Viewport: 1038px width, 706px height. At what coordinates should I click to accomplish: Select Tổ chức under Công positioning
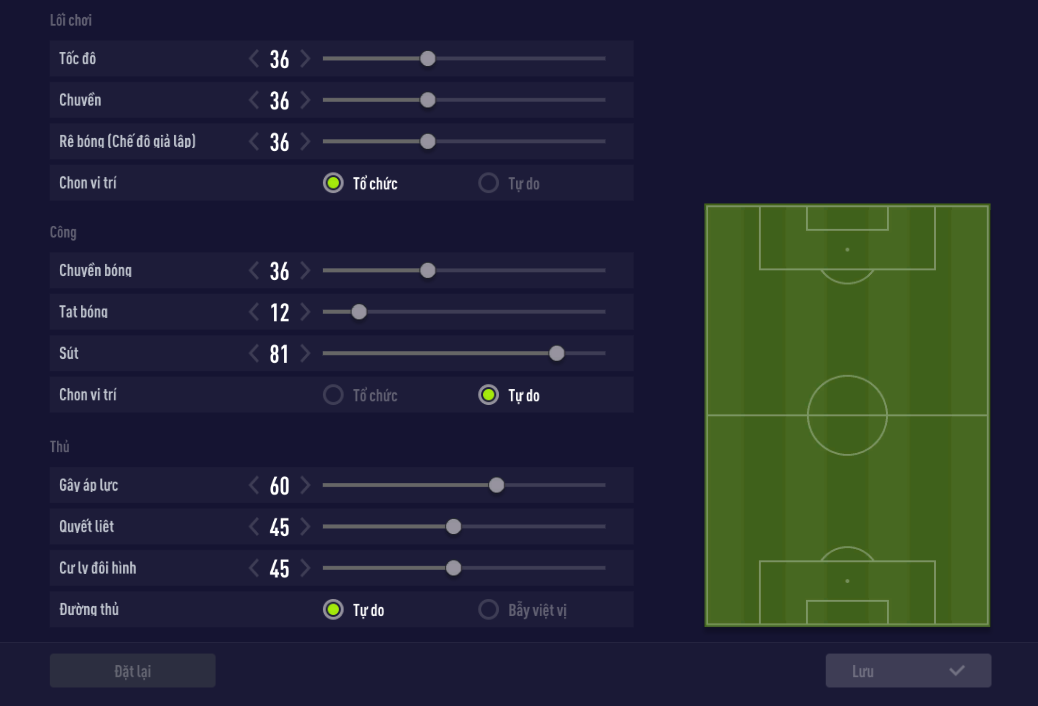[333, 395]
